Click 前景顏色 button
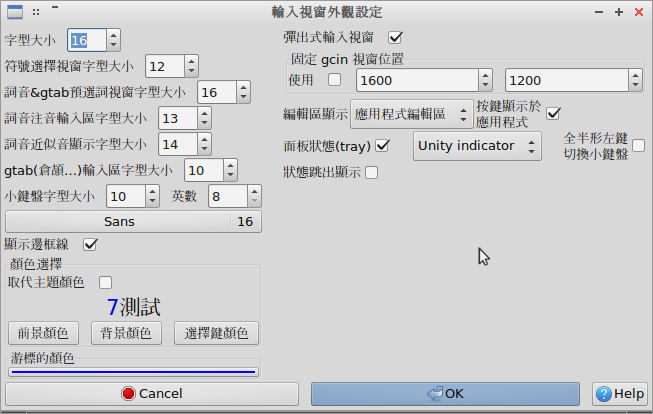The image size is (653, 414). tap(43, 333)
